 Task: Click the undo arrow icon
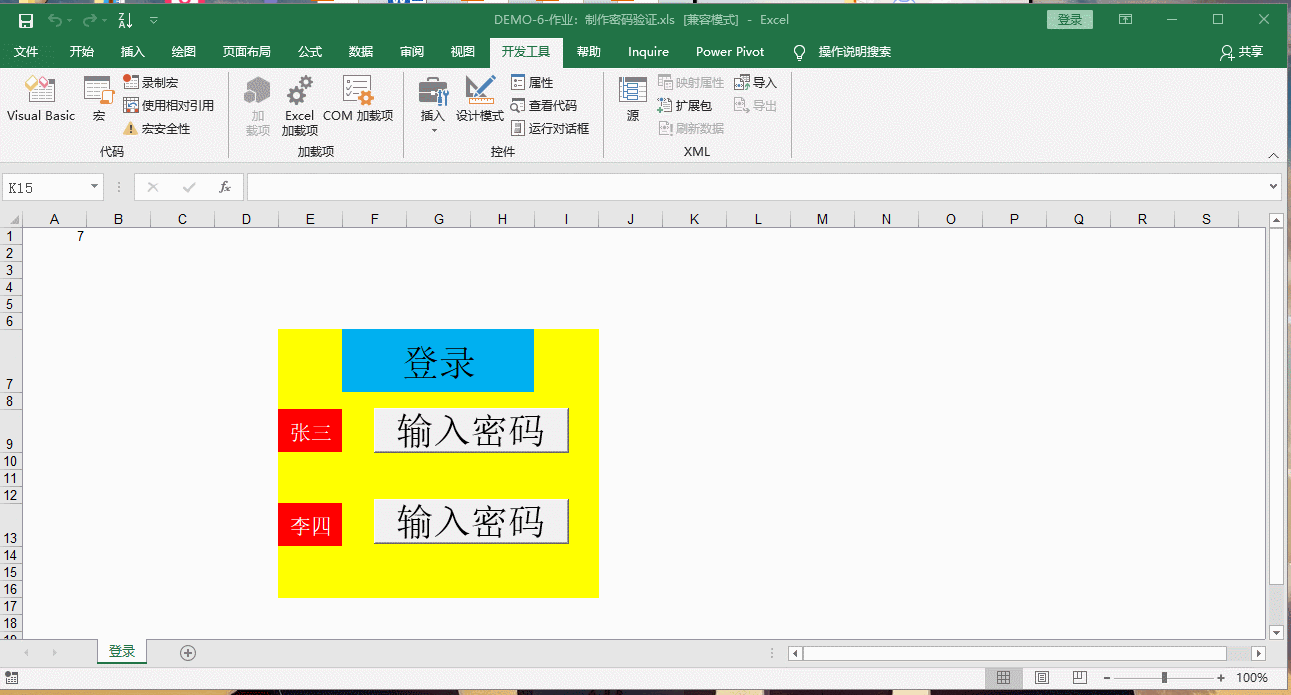(x=55, y=20)
